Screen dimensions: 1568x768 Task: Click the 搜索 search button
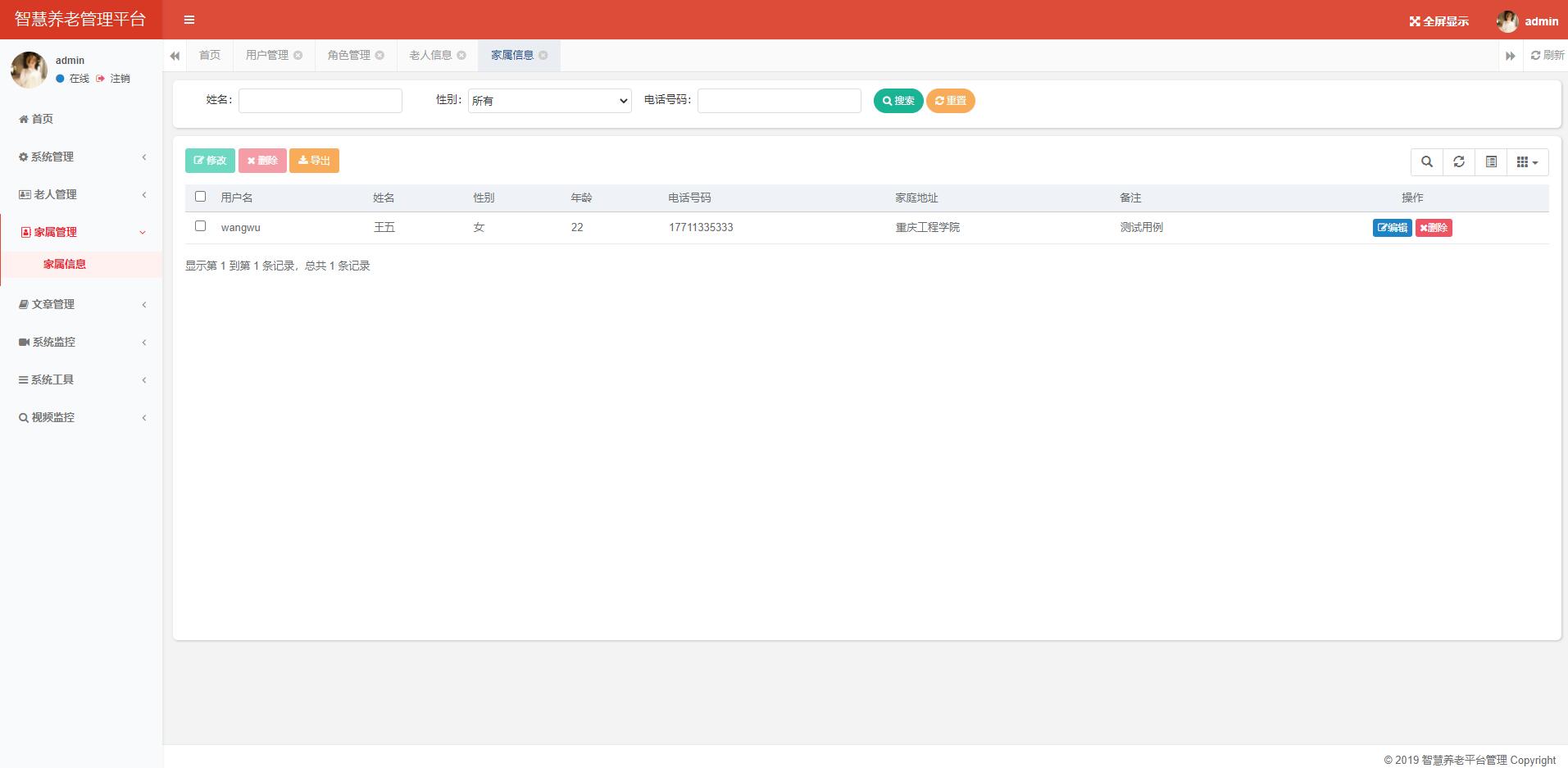pyautogui.click(x=898, y=101)
